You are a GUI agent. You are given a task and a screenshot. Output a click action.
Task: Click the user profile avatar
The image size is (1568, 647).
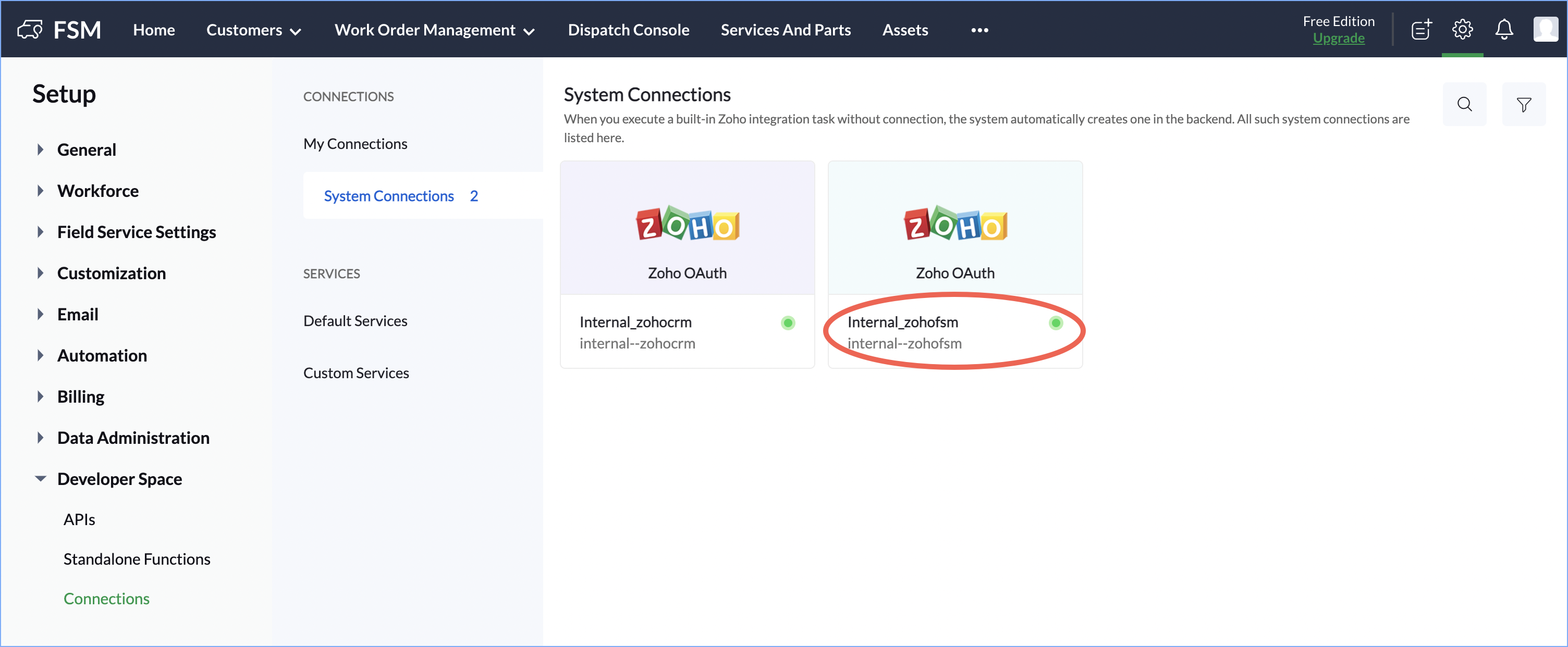1545,29
